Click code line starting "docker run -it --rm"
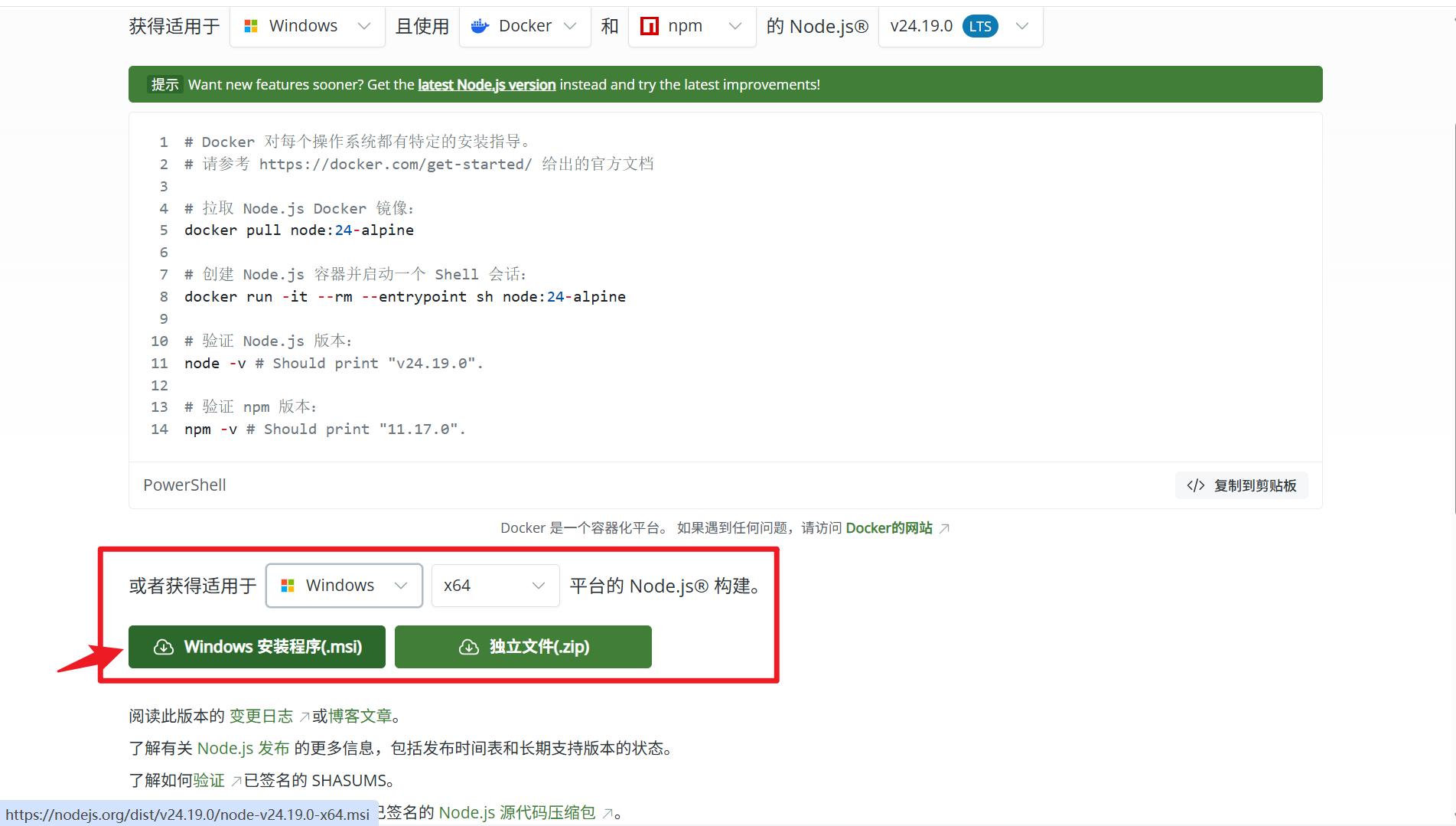The height and width of the screenshot is (826, 1456). [x=405, y=297]
